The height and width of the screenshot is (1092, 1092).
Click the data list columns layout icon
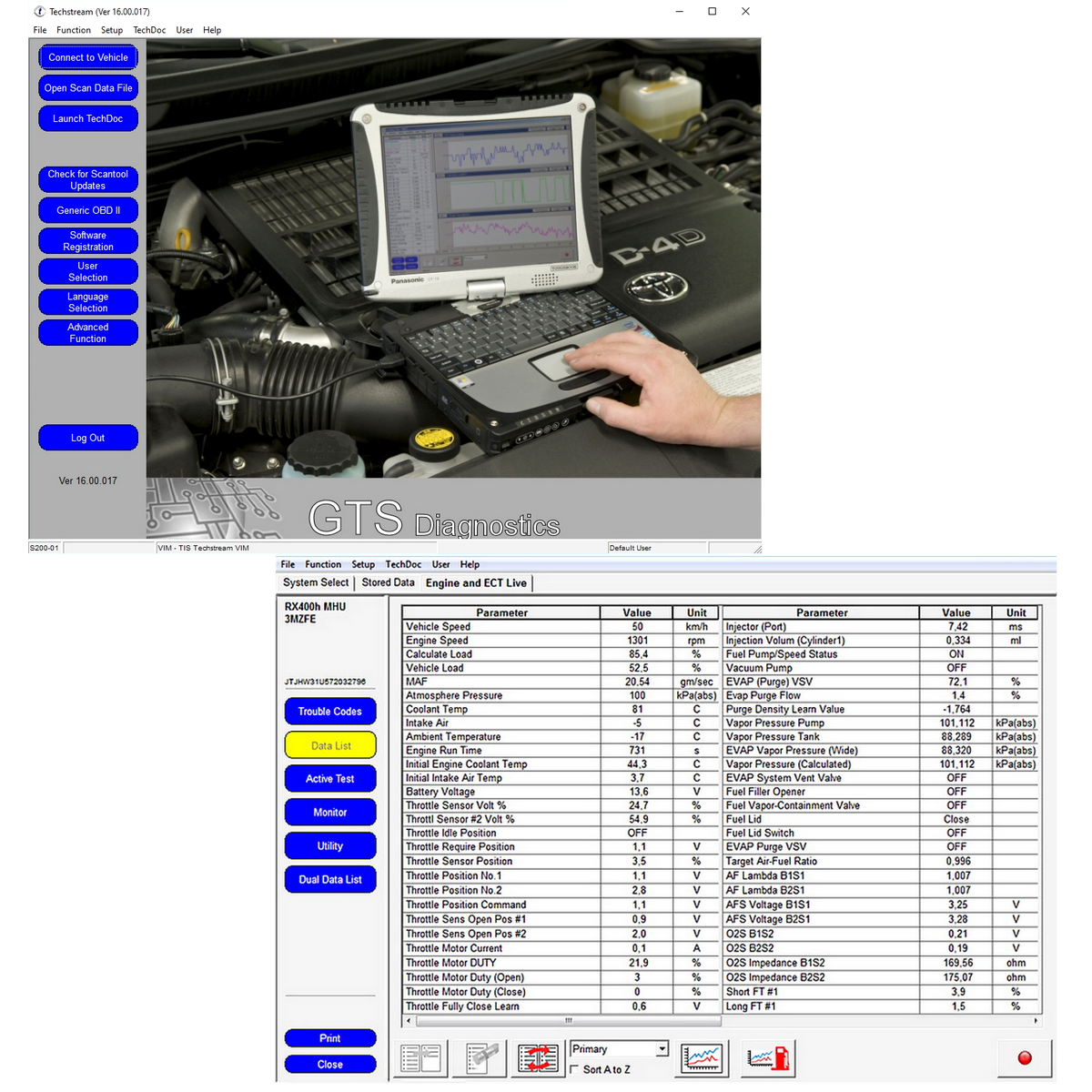click(420, 1058)
